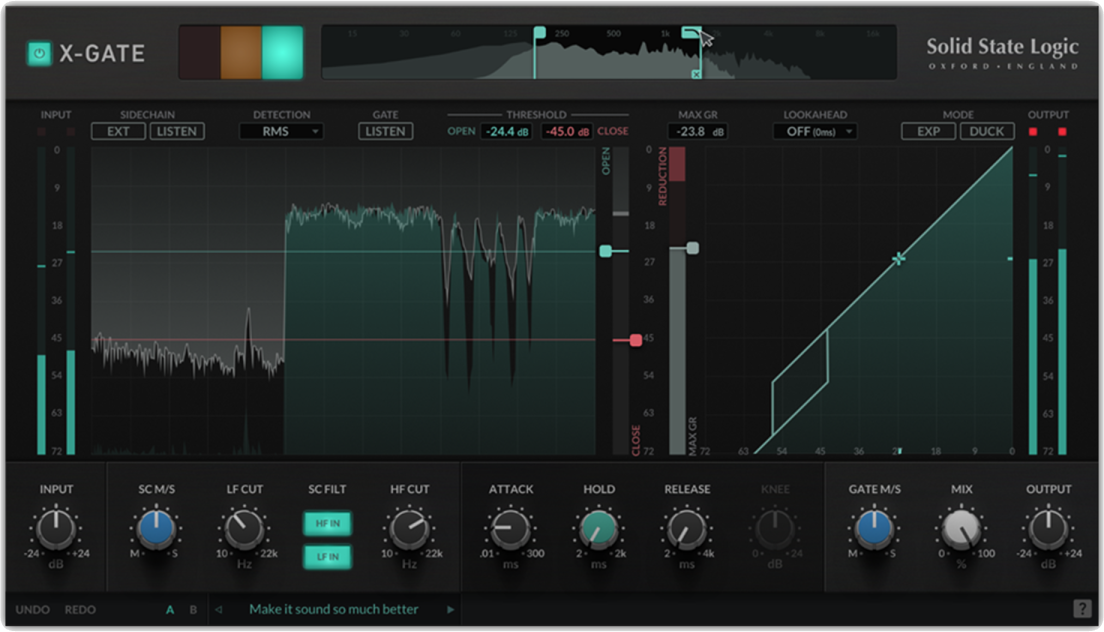
Task: Open the Lookahead OFF dropdown
Action: (x=820, y=131)
